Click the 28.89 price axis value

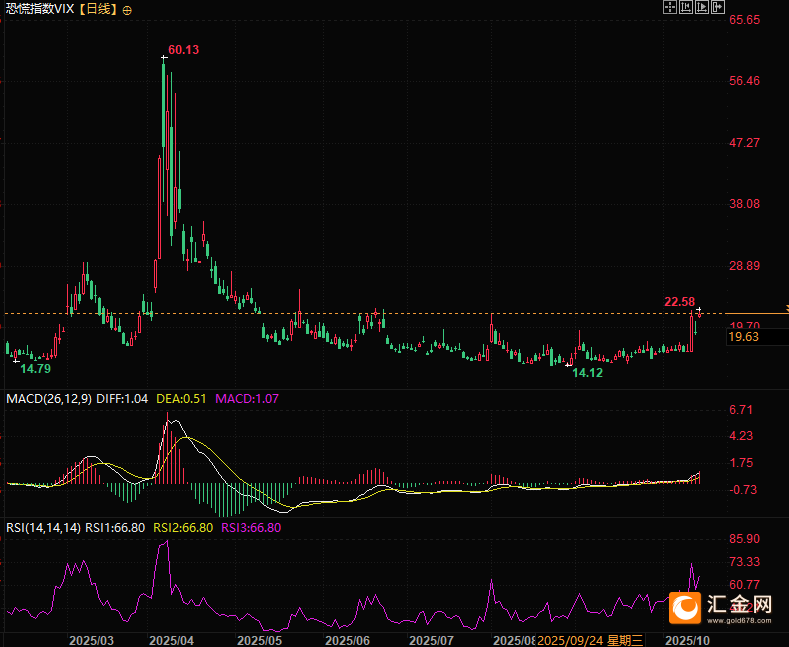(745, 266)
